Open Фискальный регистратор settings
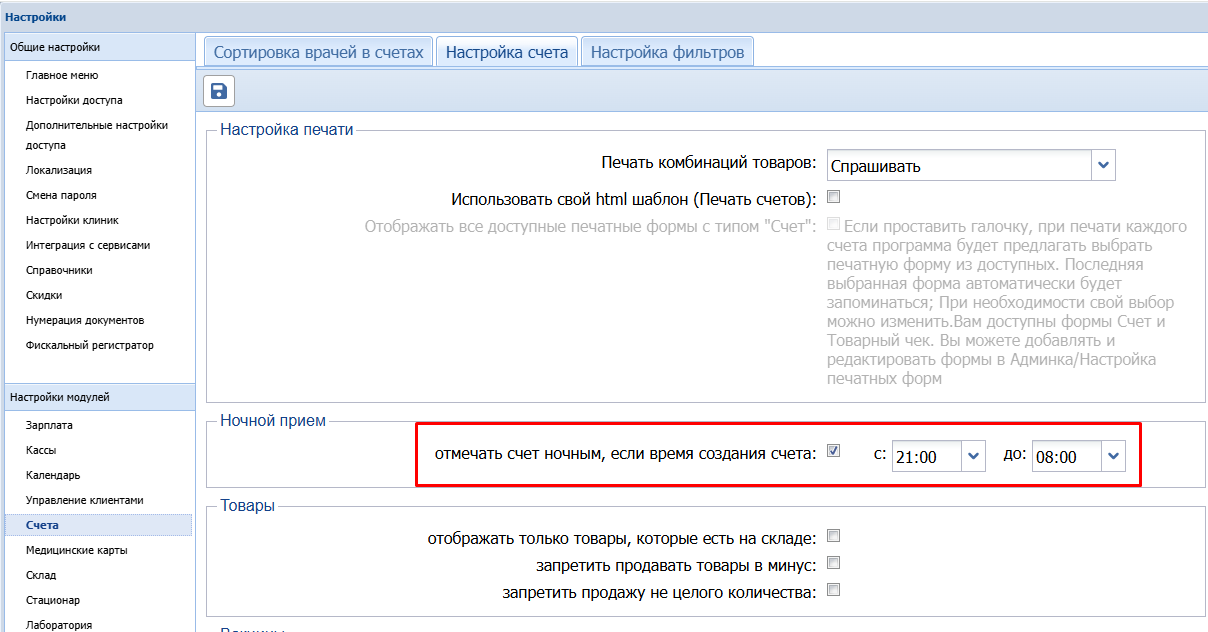The width and height of the screenshot is (1208, 632). click(90, 345)
